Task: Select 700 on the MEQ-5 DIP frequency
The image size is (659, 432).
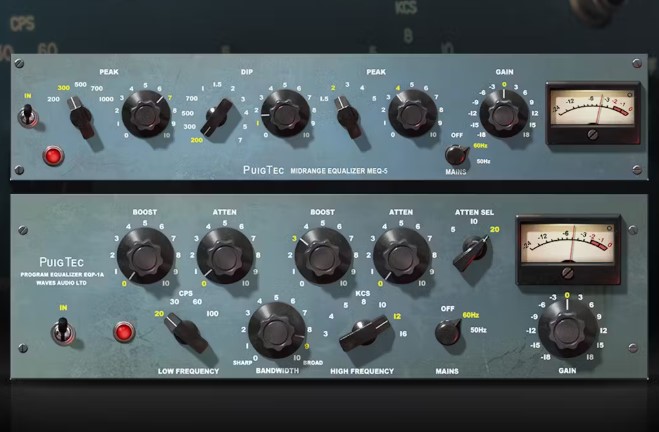Action: point(192,98)
